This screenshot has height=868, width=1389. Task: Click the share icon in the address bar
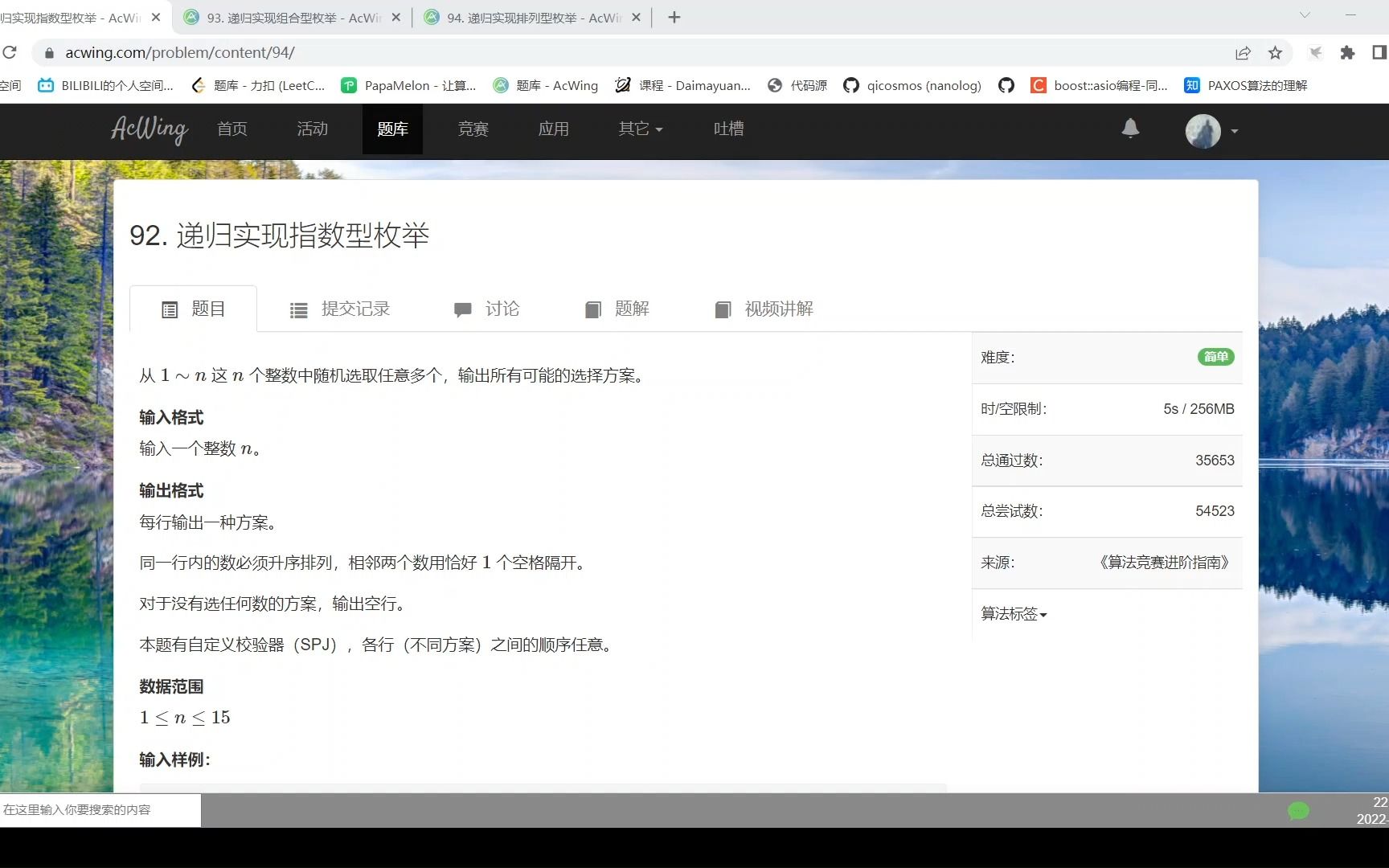point(1243,53)
